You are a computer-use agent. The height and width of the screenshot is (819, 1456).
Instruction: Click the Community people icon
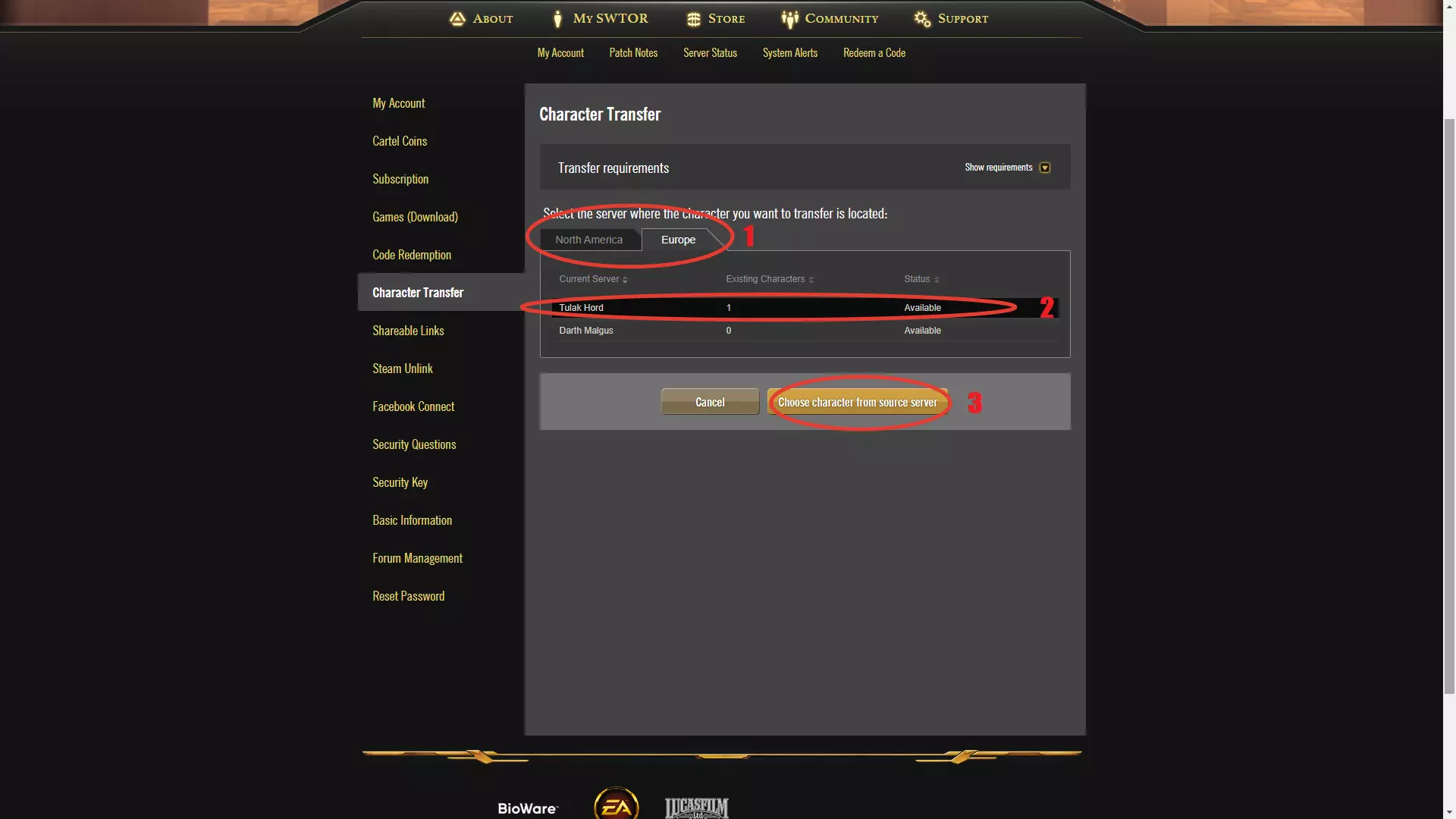(x=790, y=20)
